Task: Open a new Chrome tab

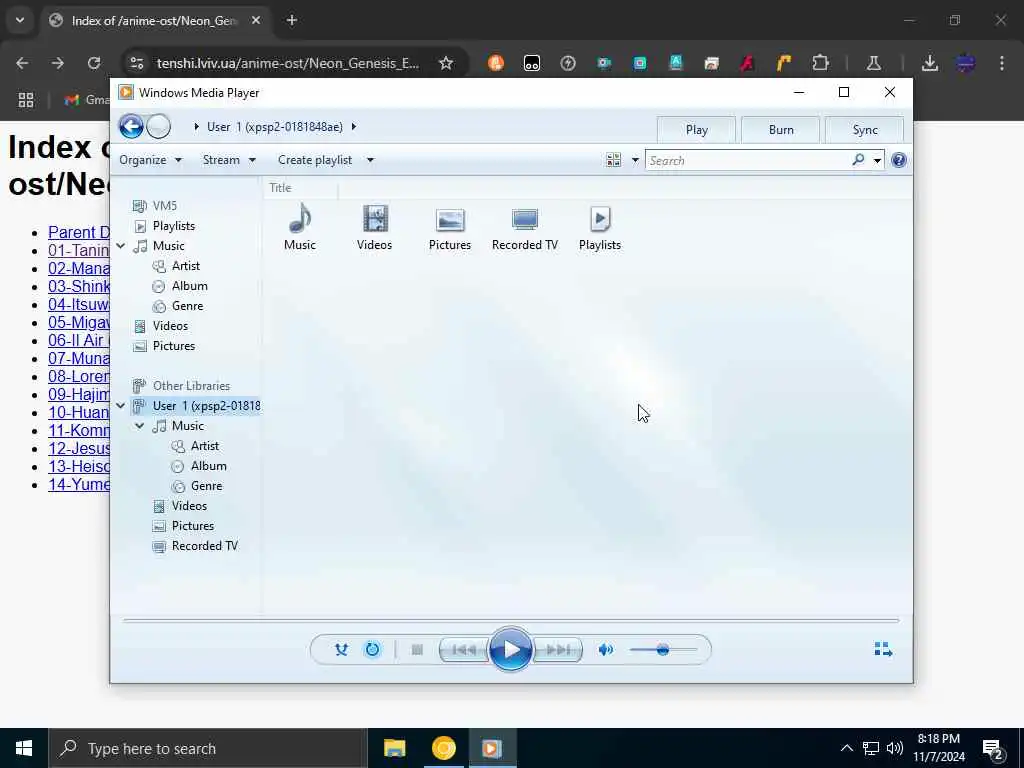Action: pos(292,21)
